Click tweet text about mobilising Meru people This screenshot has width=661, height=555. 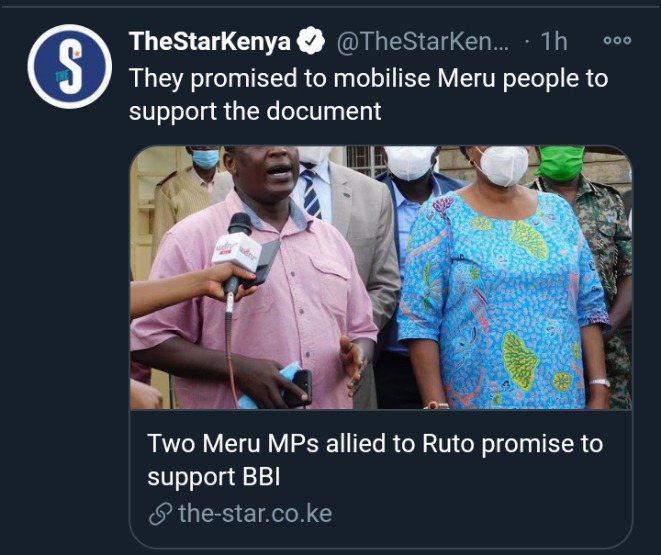point(368,94)
